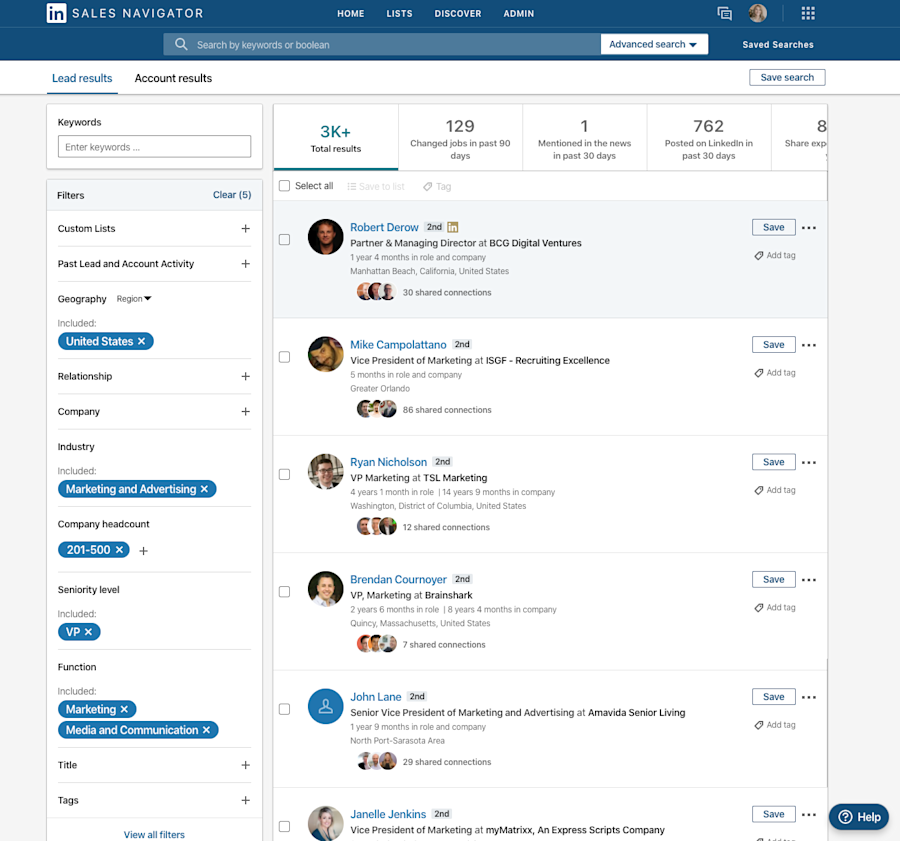Image resolution: width=900 pixels, height=841 pixels.
Task: Open Mike Campolattano's profile name link
Action: click(x=398, y=344)
